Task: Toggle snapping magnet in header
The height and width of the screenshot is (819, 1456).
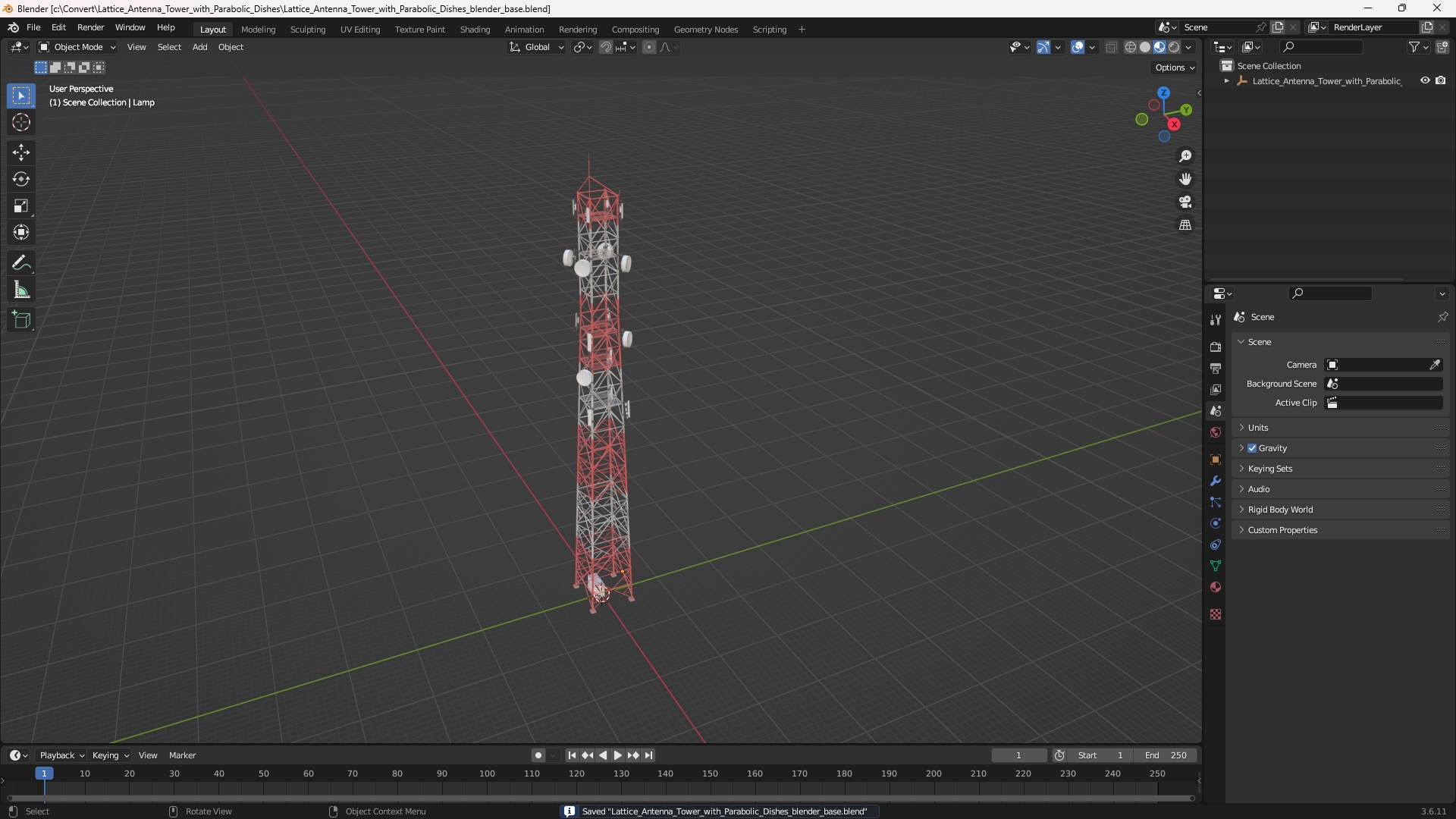Action: click(x=606, y=47)
